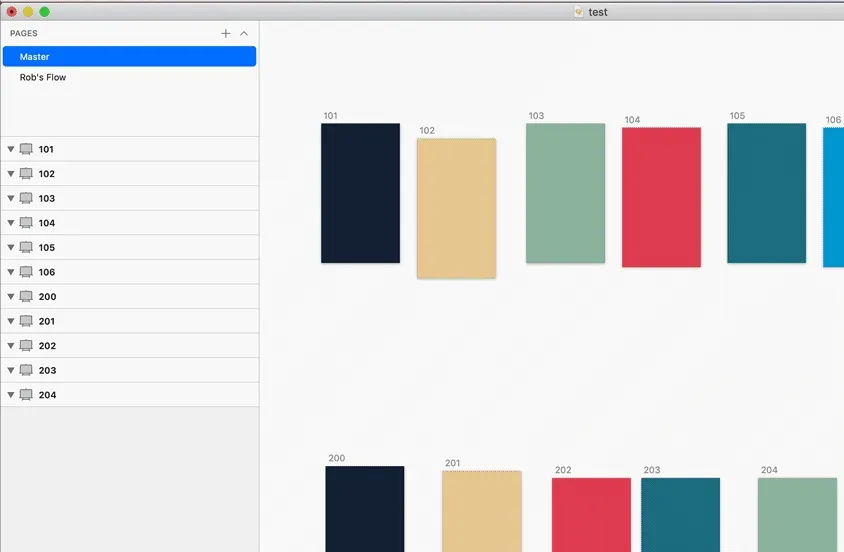Collapse artboard 106 disclosure triangle
Image resolution: width=844 pixels, height=552 pixels.
[x=11, y=272]
